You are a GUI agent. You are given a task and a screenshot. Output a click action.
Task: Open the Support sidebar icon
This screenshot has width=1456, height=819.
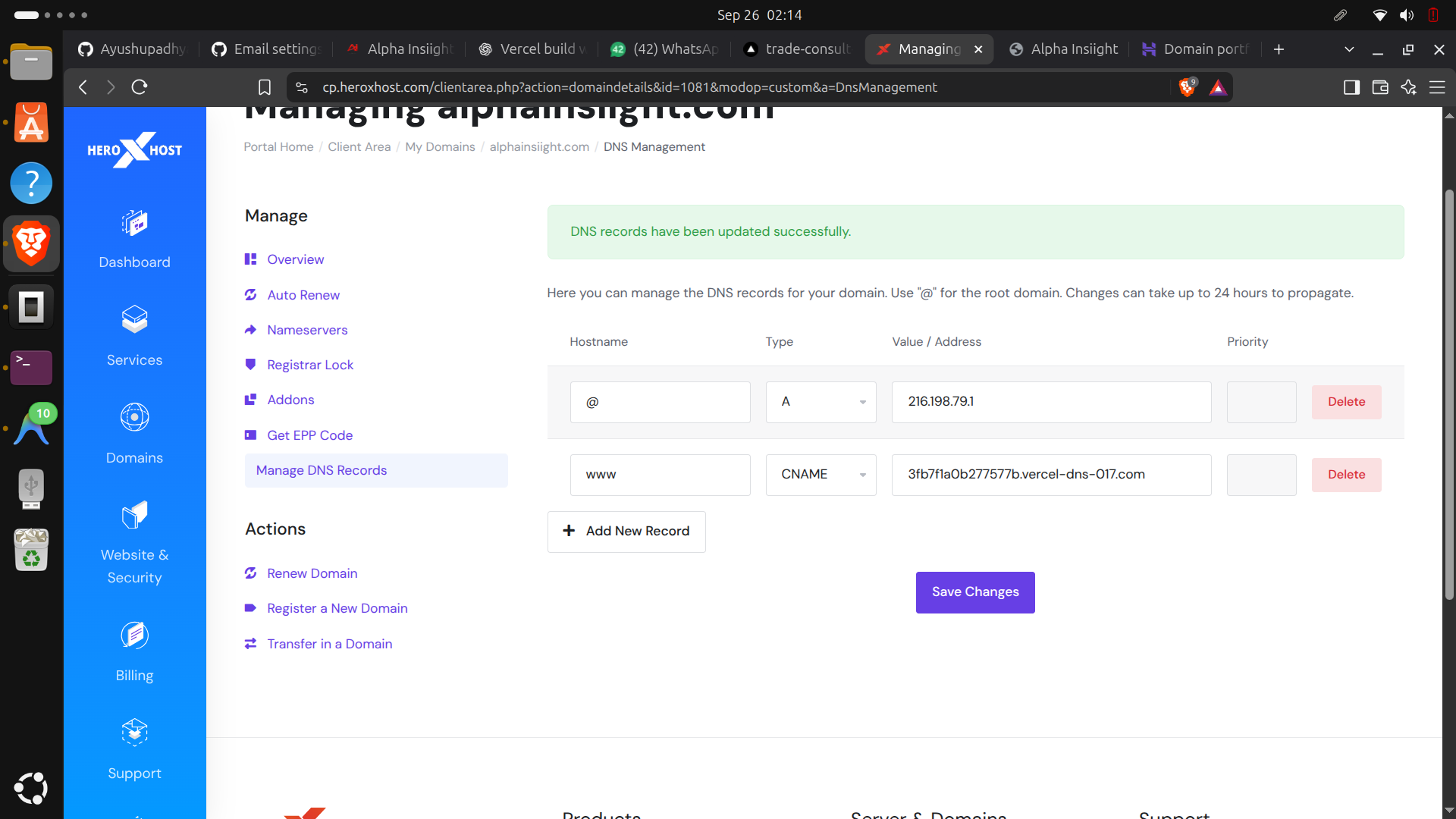[x=134, y=733]
